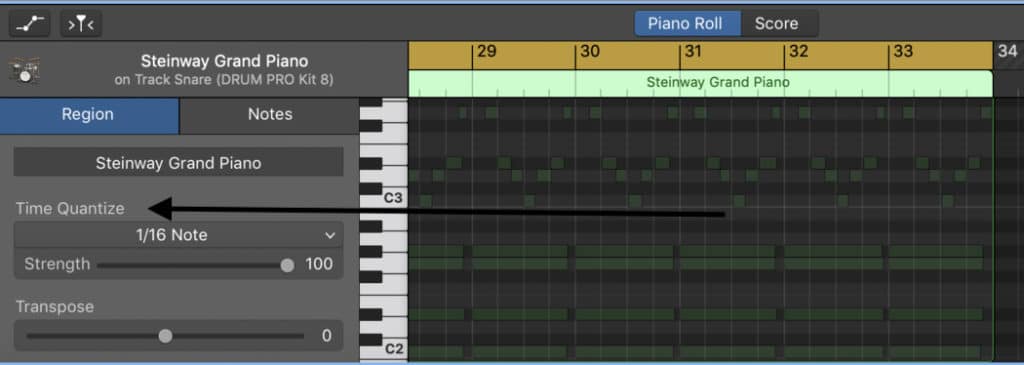Click the Transpose label
Viewport: 1024px width, 365px height.
tap(55, 307)
